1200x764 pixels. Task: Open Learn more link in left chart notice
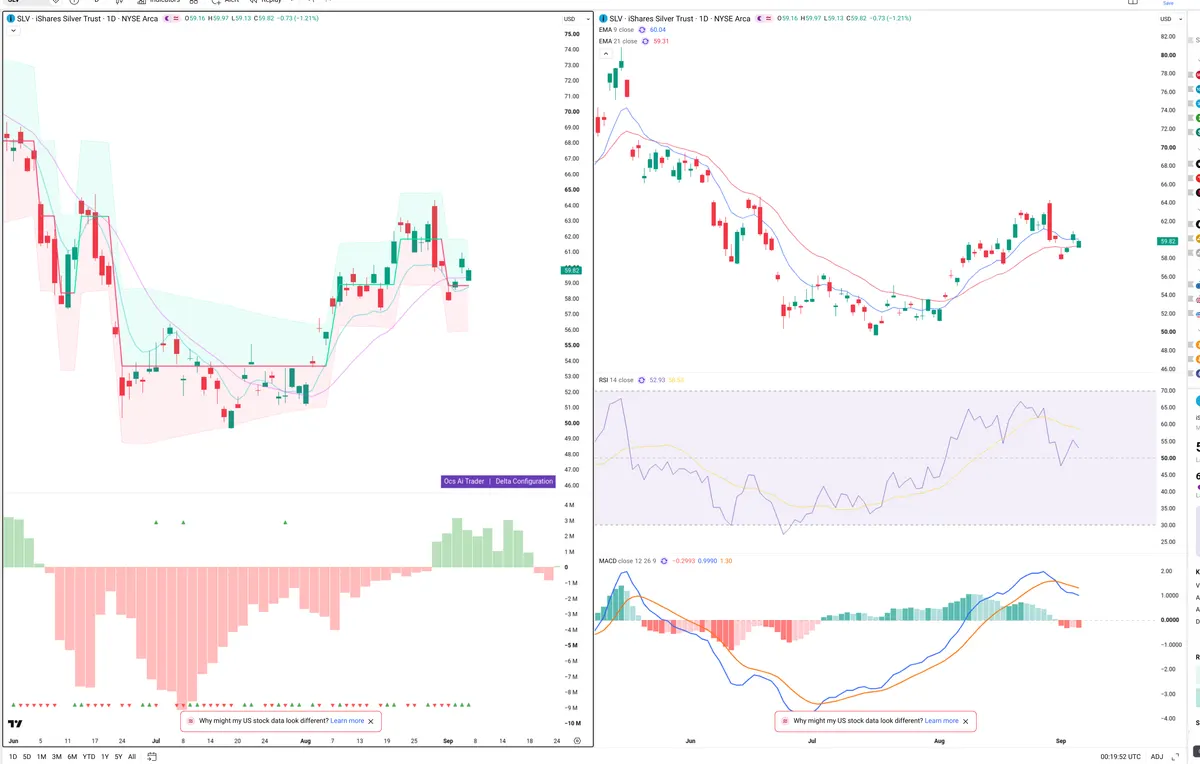pyautogui.click(x=347, y=720)
